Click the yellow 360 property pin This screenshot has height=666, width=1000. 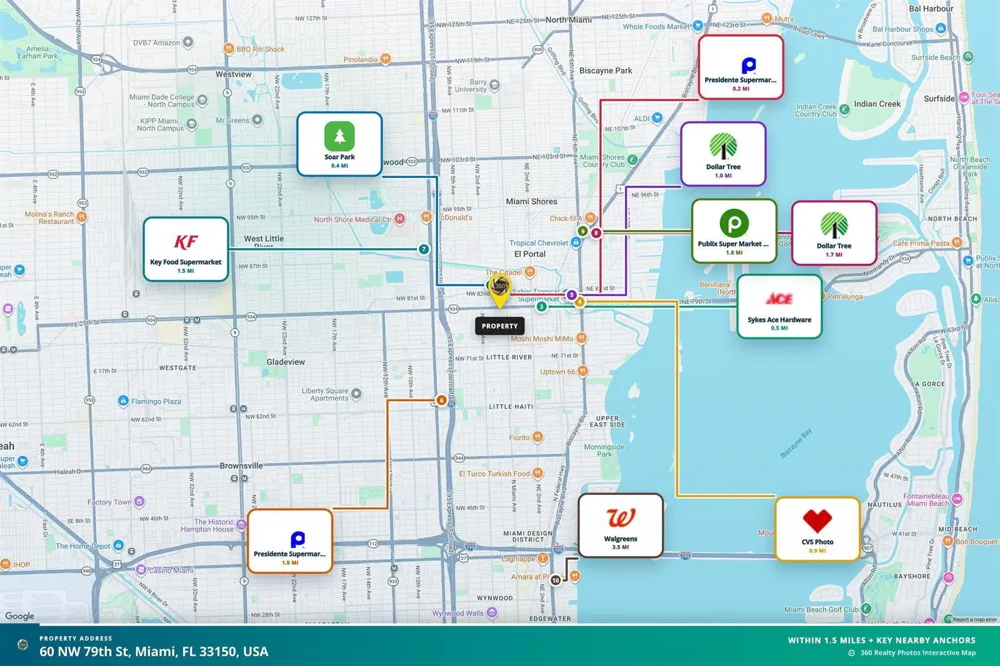499,291
